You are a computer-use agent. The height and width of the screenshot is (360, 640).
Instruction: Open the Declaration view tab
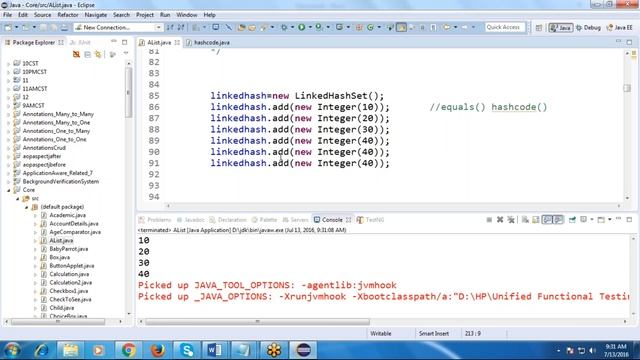tap(228, 220)
